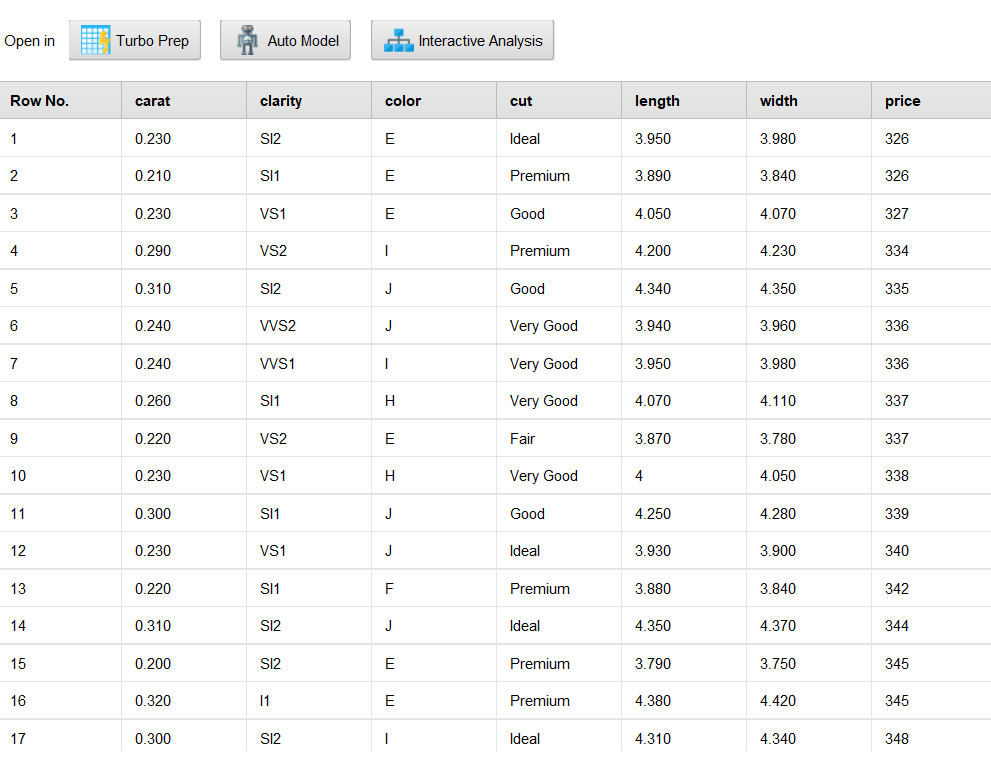This screenshot has width=991, height=760.
Task: Sort by the carat column header
Action: (184, 100)
